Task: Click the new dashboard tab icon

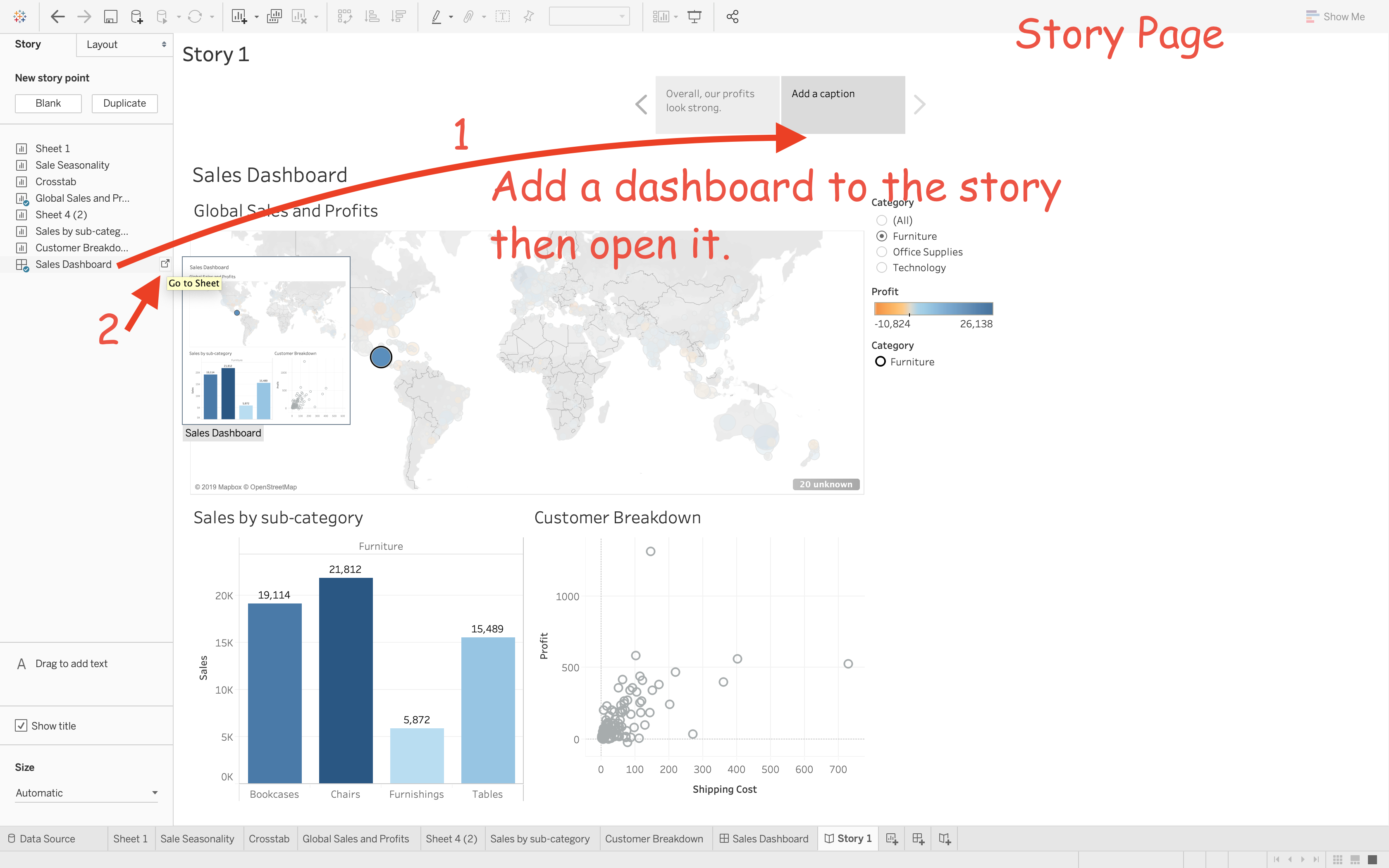Action: coord(918,839)
